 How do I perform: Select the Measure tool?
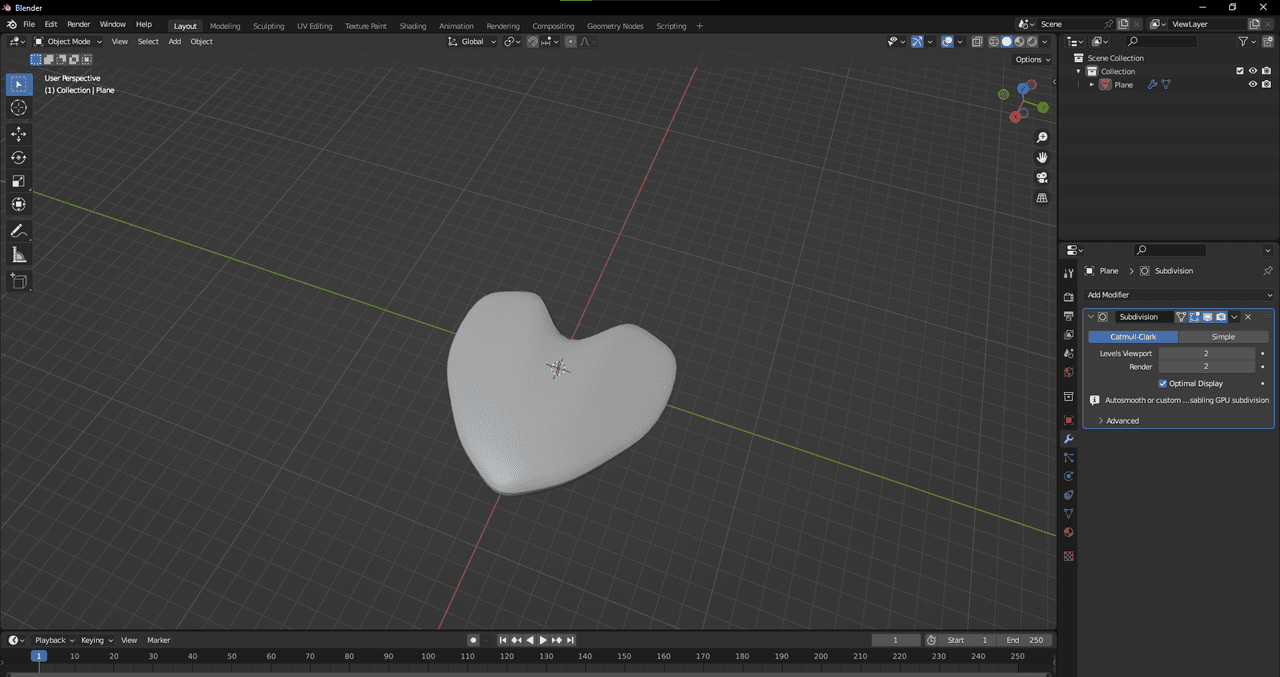tap(18, 255)
